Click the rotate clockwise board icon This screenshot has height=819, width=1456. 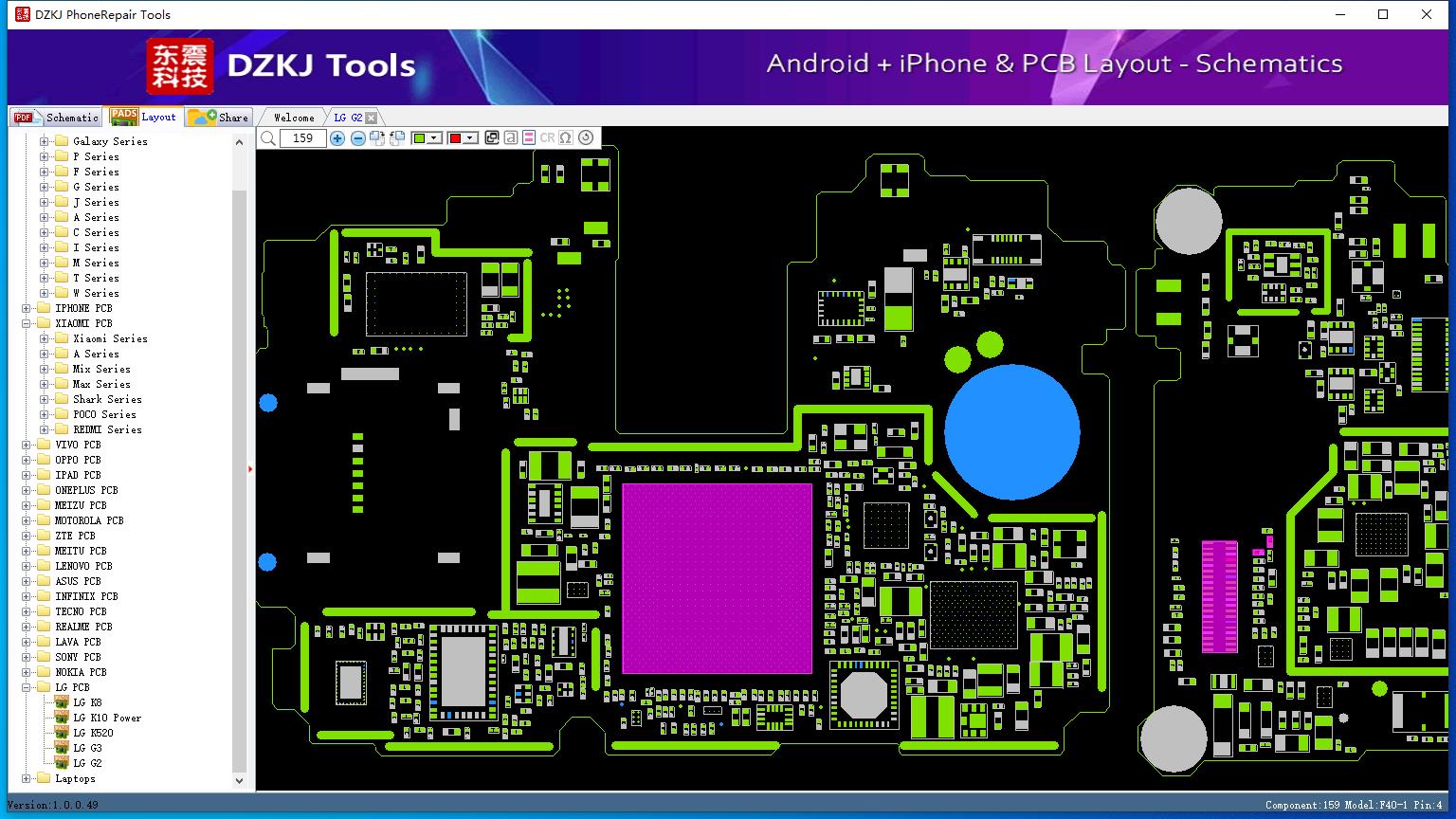pos(377,138)
